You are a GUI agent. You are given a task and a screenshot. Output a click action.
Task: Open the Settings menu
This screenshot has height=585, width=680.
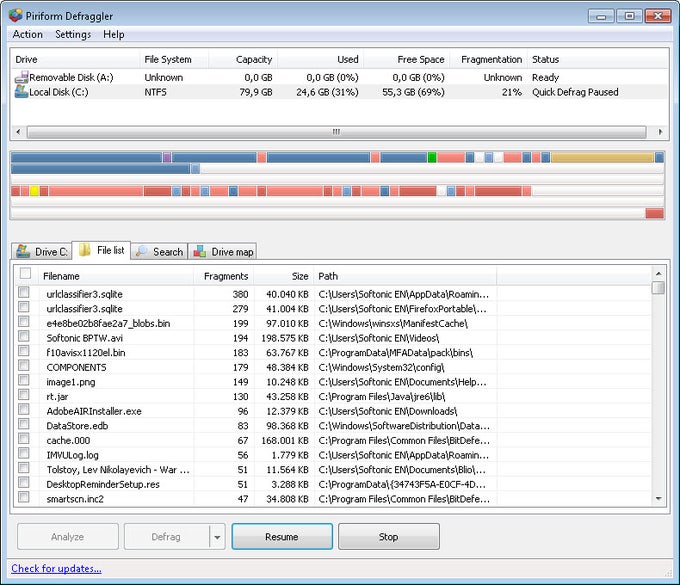tap(73, 34)
